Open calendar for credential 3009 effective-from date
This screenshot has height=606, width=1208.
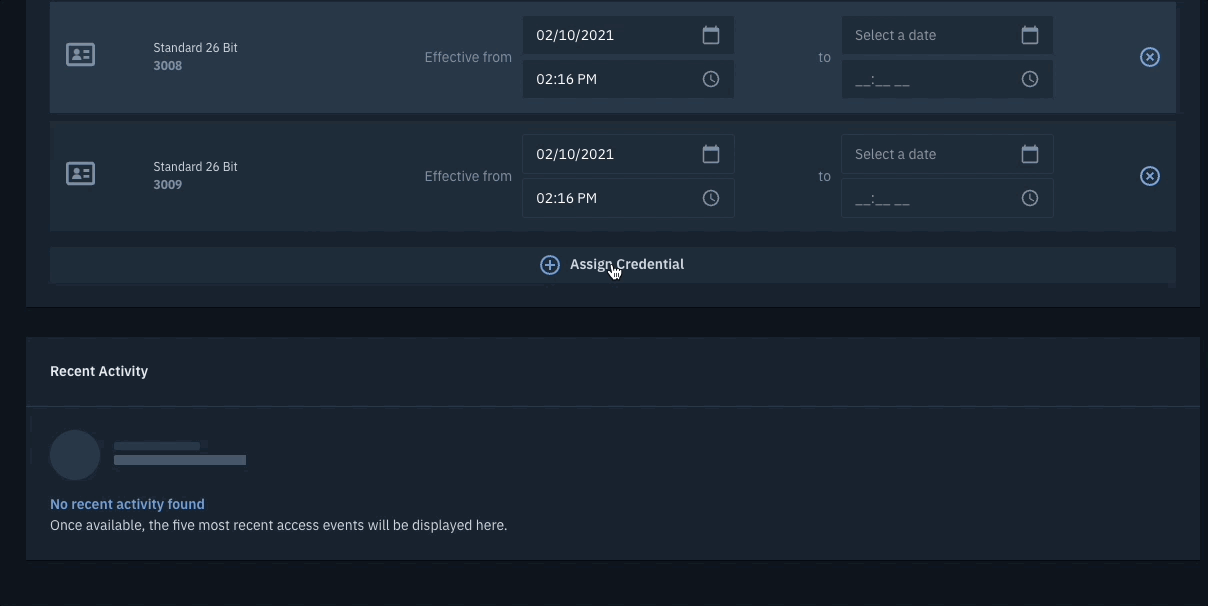[711, 154]
